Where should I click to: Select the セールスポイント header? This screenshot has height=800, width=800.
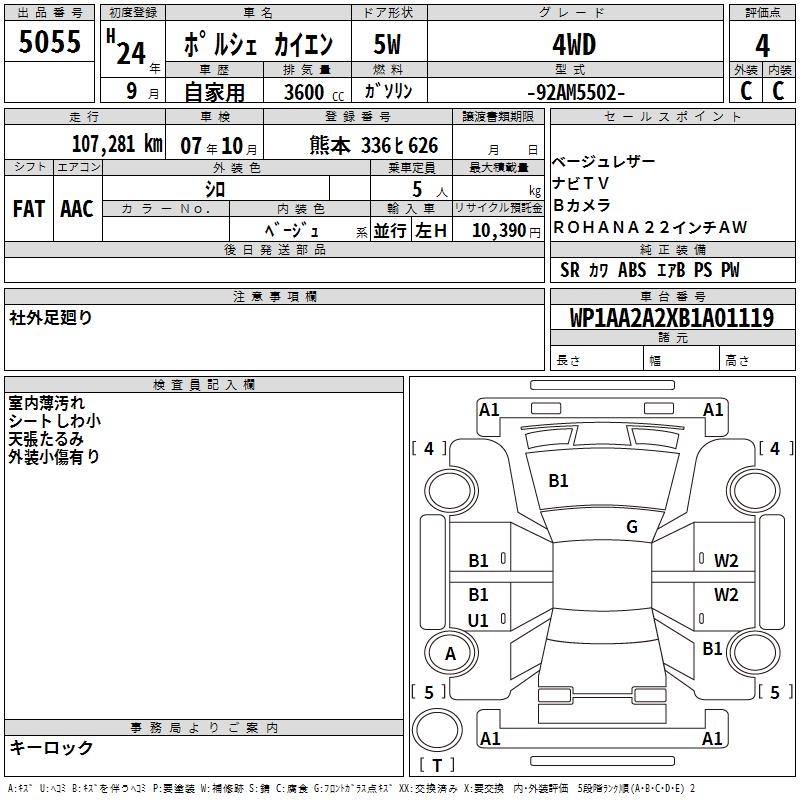tap(672, 117)
